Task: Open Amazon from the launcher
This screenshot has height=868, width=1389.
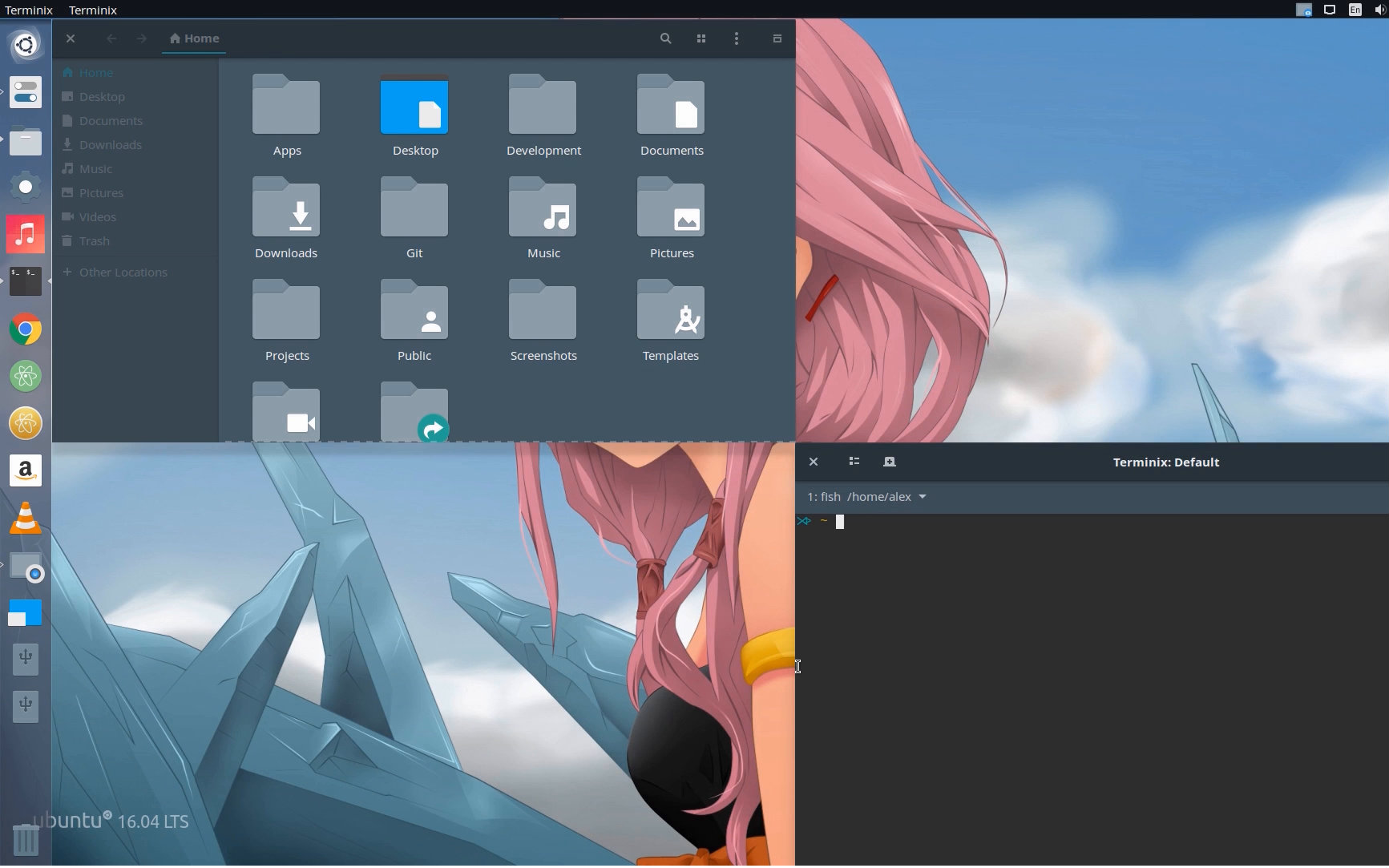Action: [26, 470]
